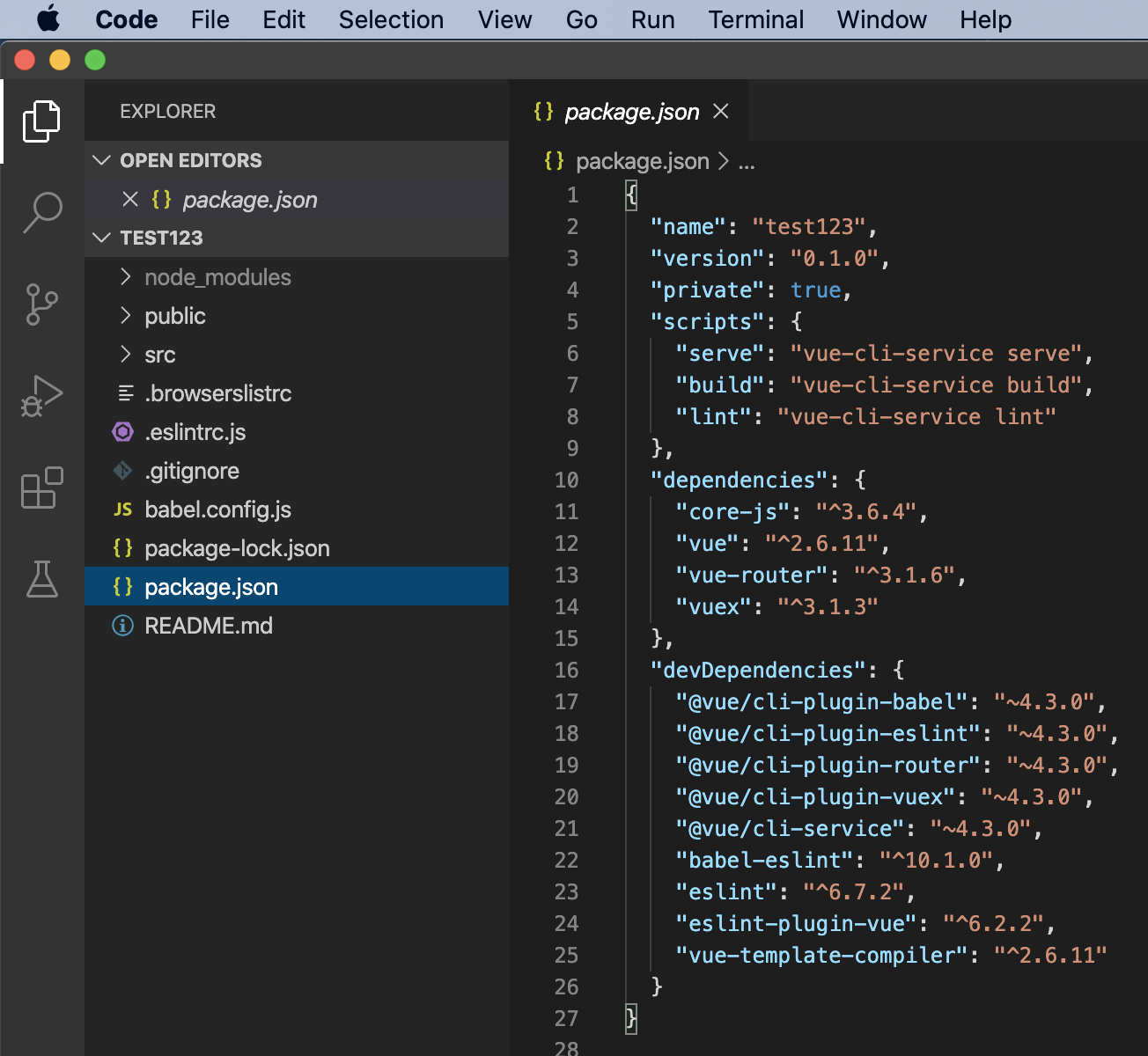This screenshot has height=1056, width=1148.
Task: Click the "vue-template-compiler" key
Action: click(822, 955)
